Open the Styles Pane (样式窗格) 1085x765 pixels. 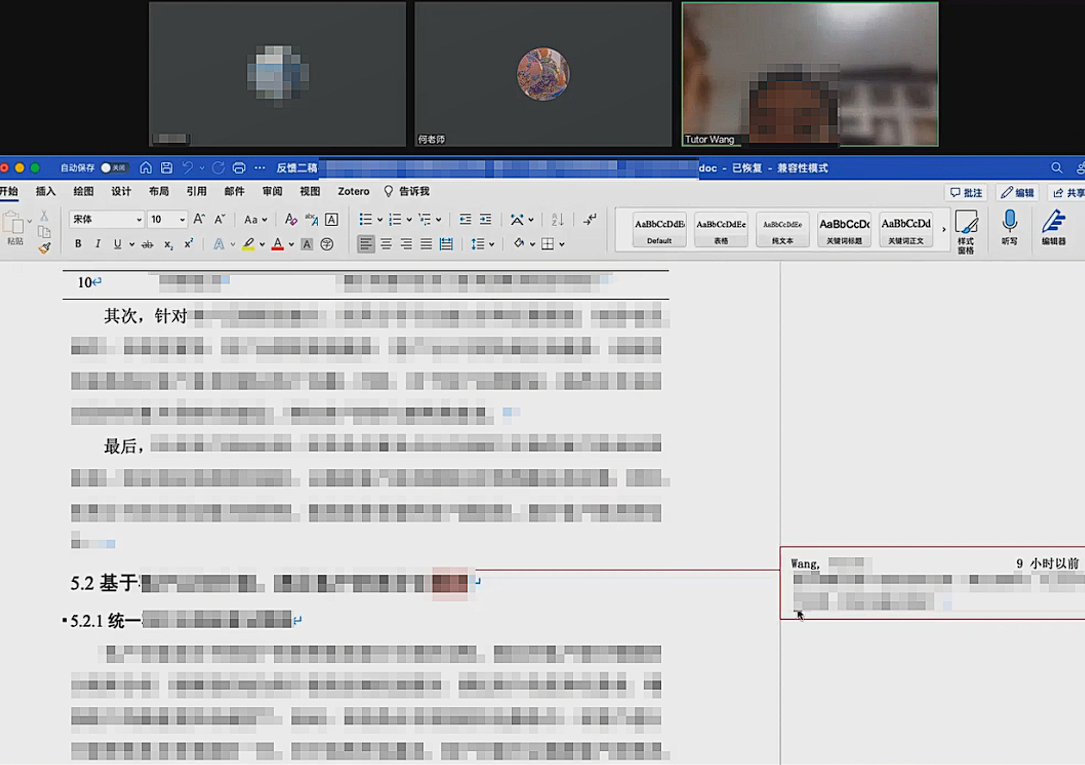pyautogui.click(x=966, y=230)
